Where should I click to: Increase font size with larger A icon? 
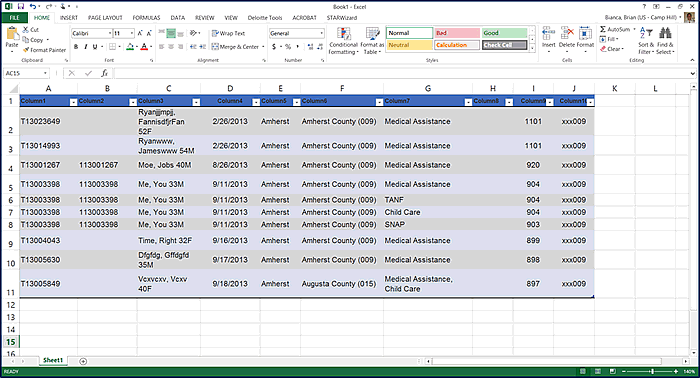click(x=140, y=33)
